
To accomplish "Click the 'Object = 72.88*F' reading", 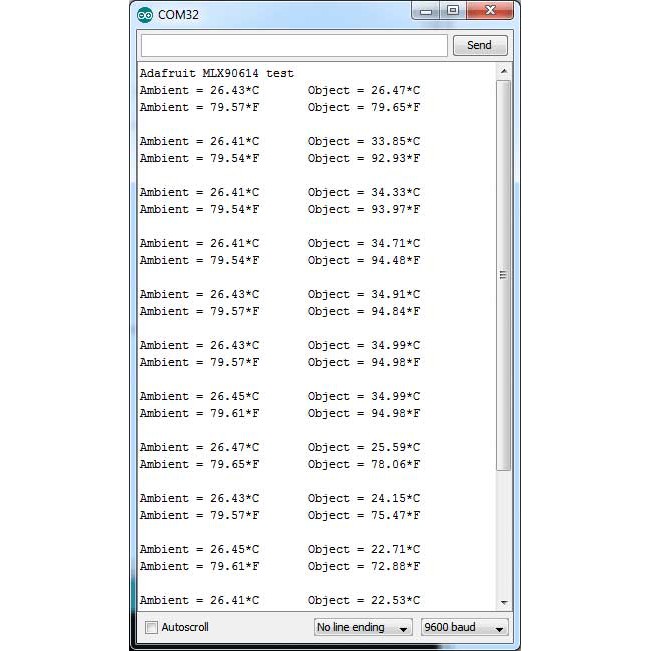I will pyautogui.click(x=364, y=567).
